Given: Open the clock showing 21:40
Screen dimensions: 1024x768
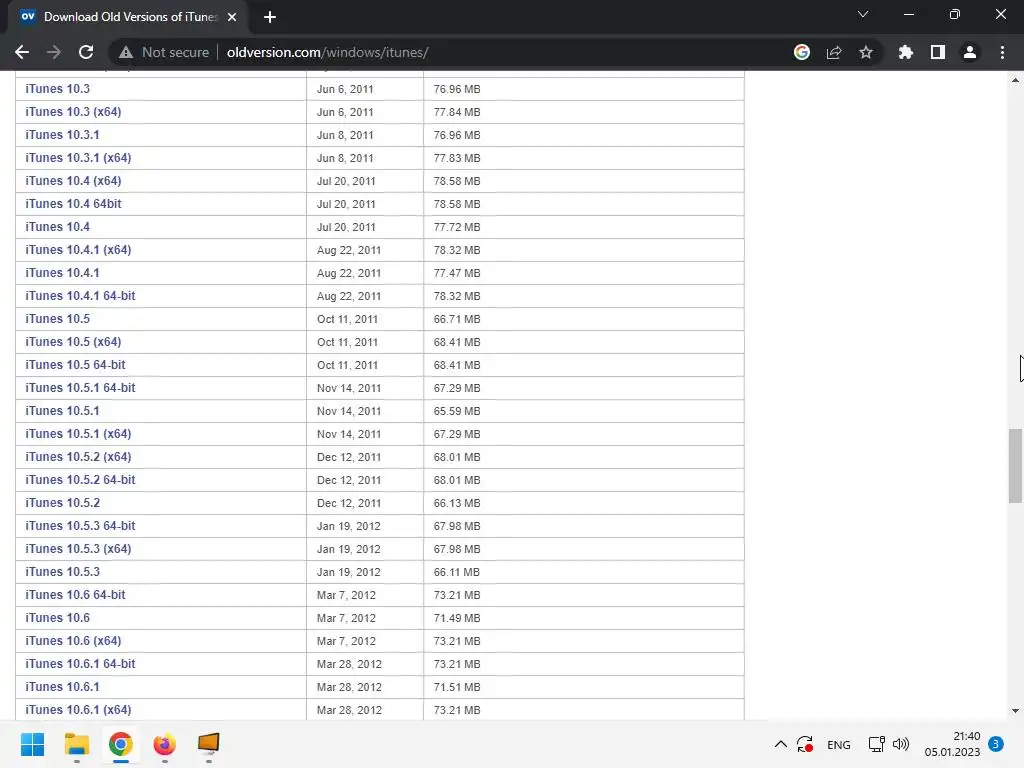Looking at the screenshot, I should coord(952,744).
